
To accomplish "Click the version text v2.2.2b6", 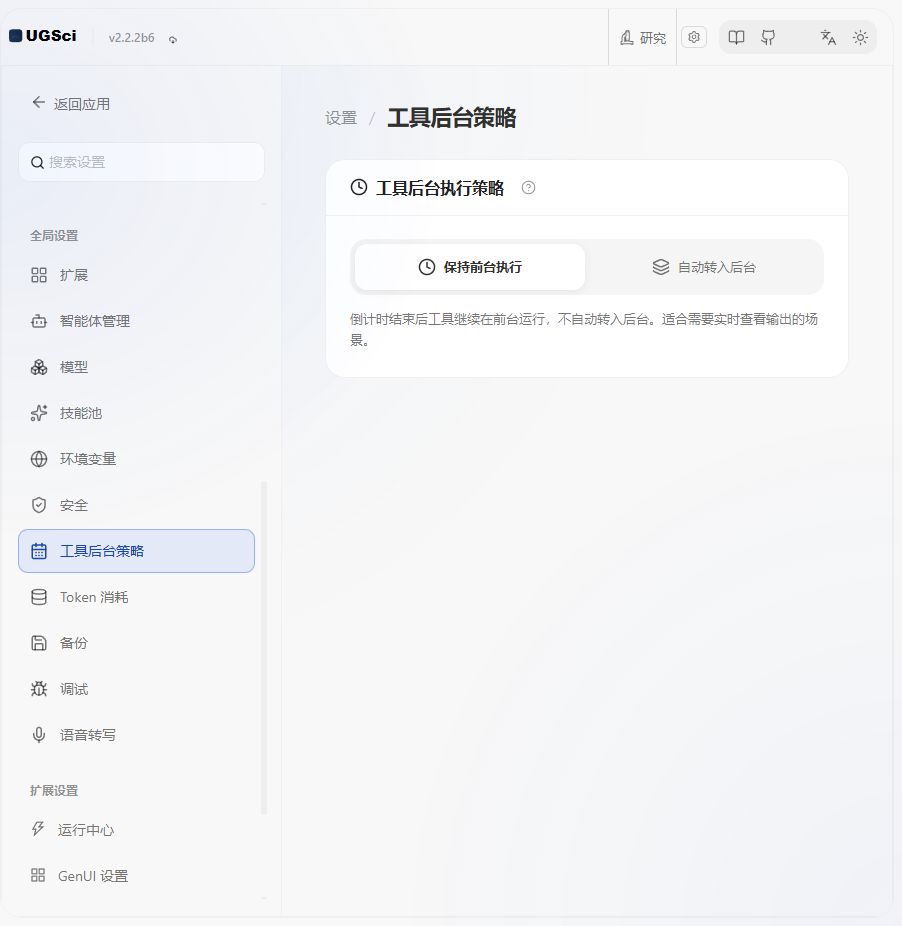I will click(131, 38).
